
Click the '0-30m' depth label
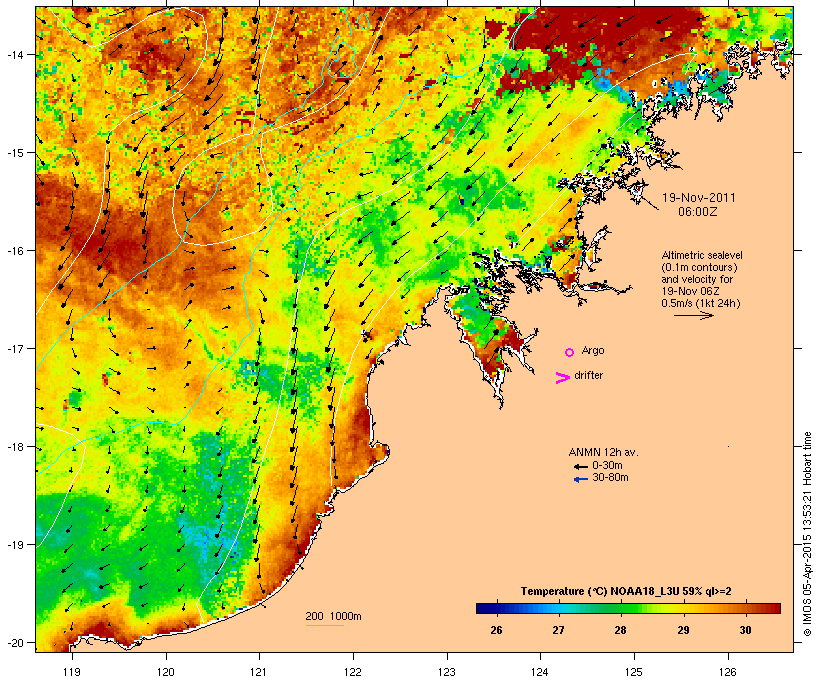click(x=607, y=466)
